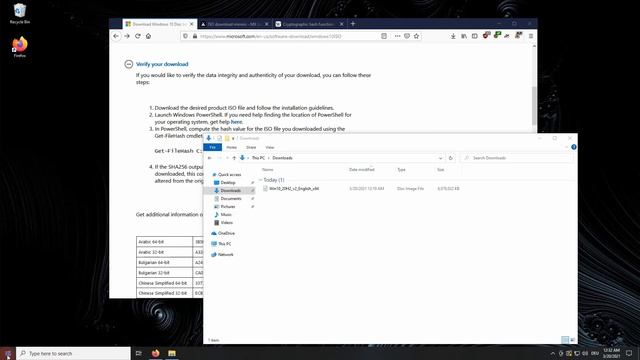Go back in Firefox browser
The width and height of the screenshot is (640, 360).
(116, 36)
